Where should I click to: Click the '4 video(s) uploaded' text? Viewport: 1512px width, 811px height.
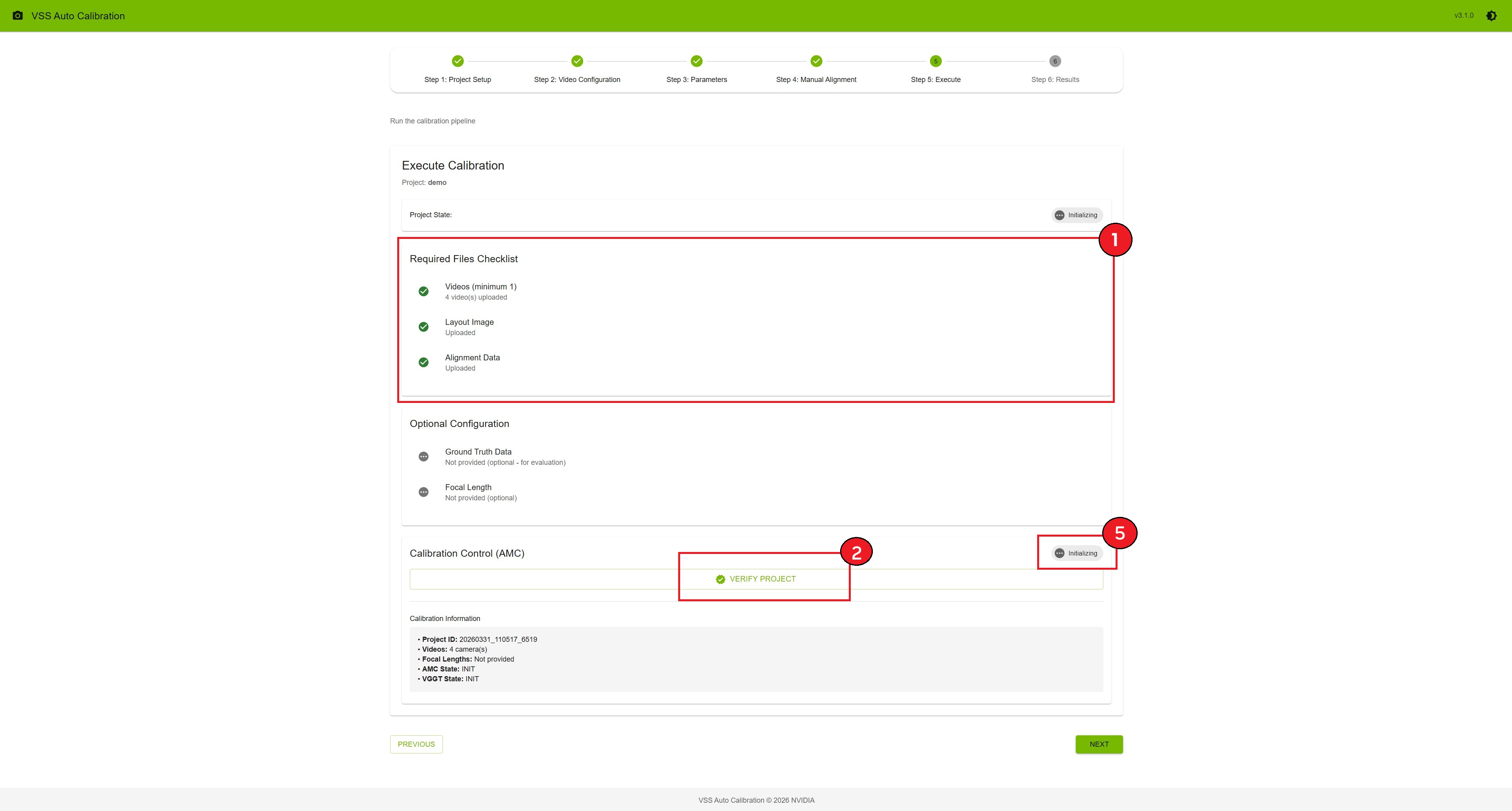click(x=476, y=297)
